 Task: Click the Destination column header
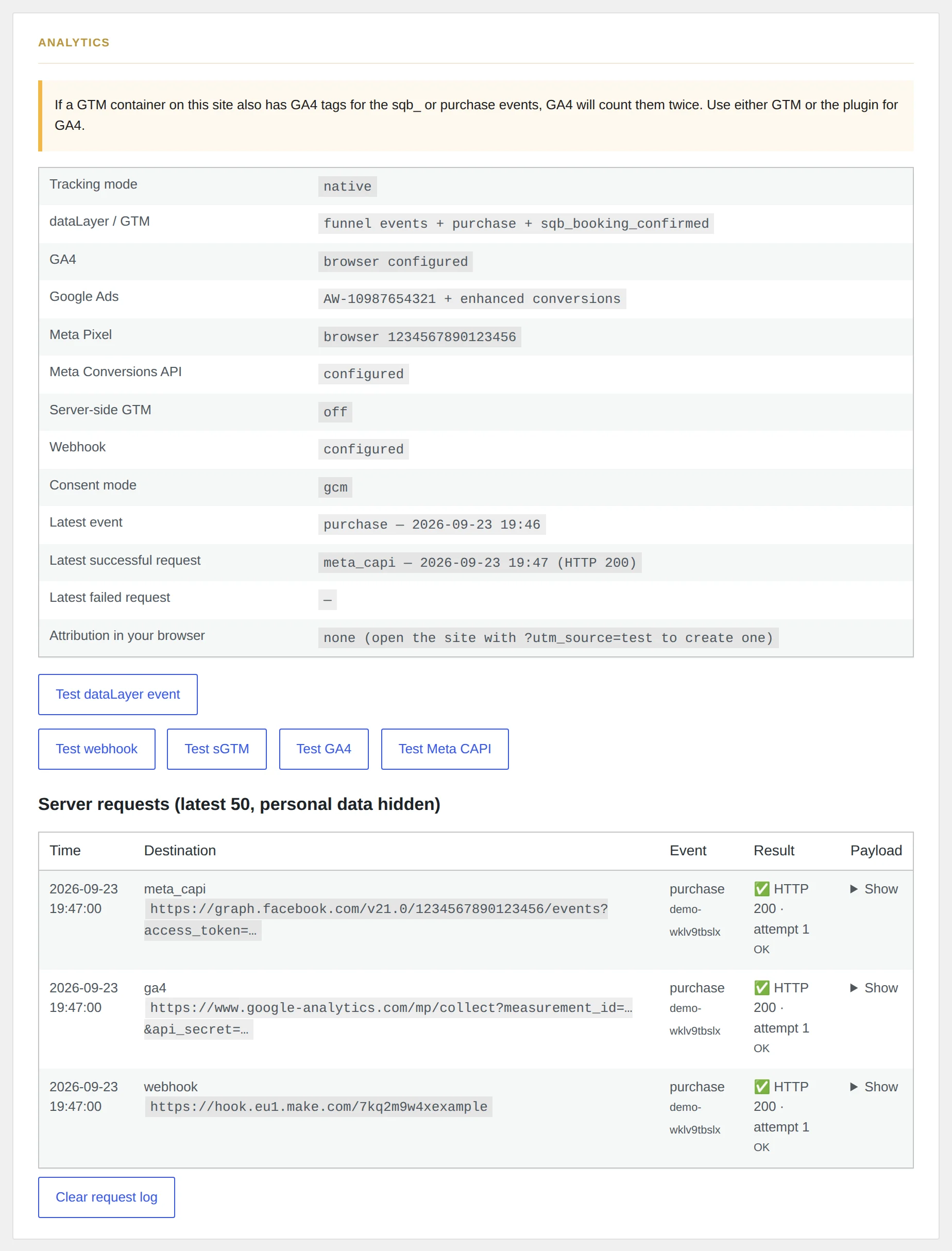pyautogui.click(x=180, y=850)
